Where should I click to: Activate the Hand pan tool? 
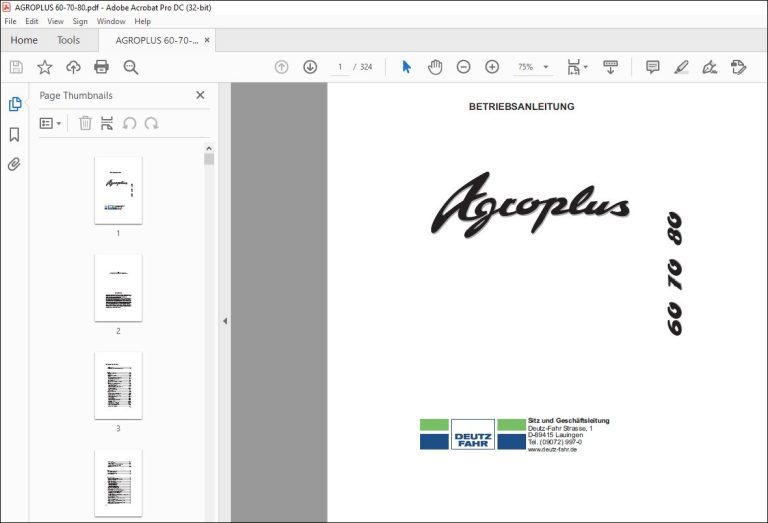click(x=435, y=67)
